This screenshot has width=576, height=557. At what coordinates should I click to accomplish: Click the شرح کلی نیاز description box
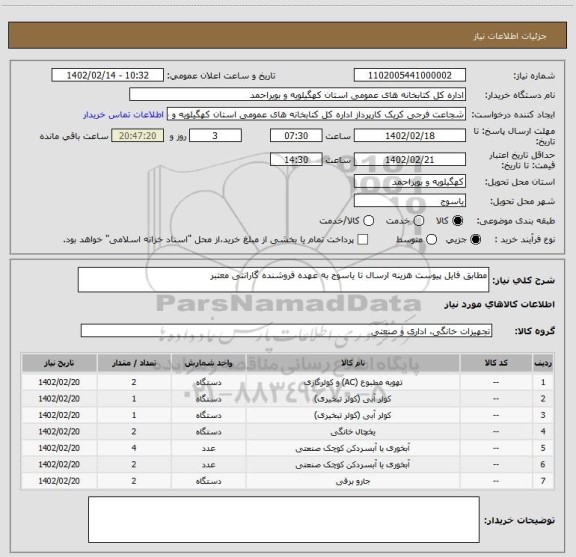click(x=283, y=280)
